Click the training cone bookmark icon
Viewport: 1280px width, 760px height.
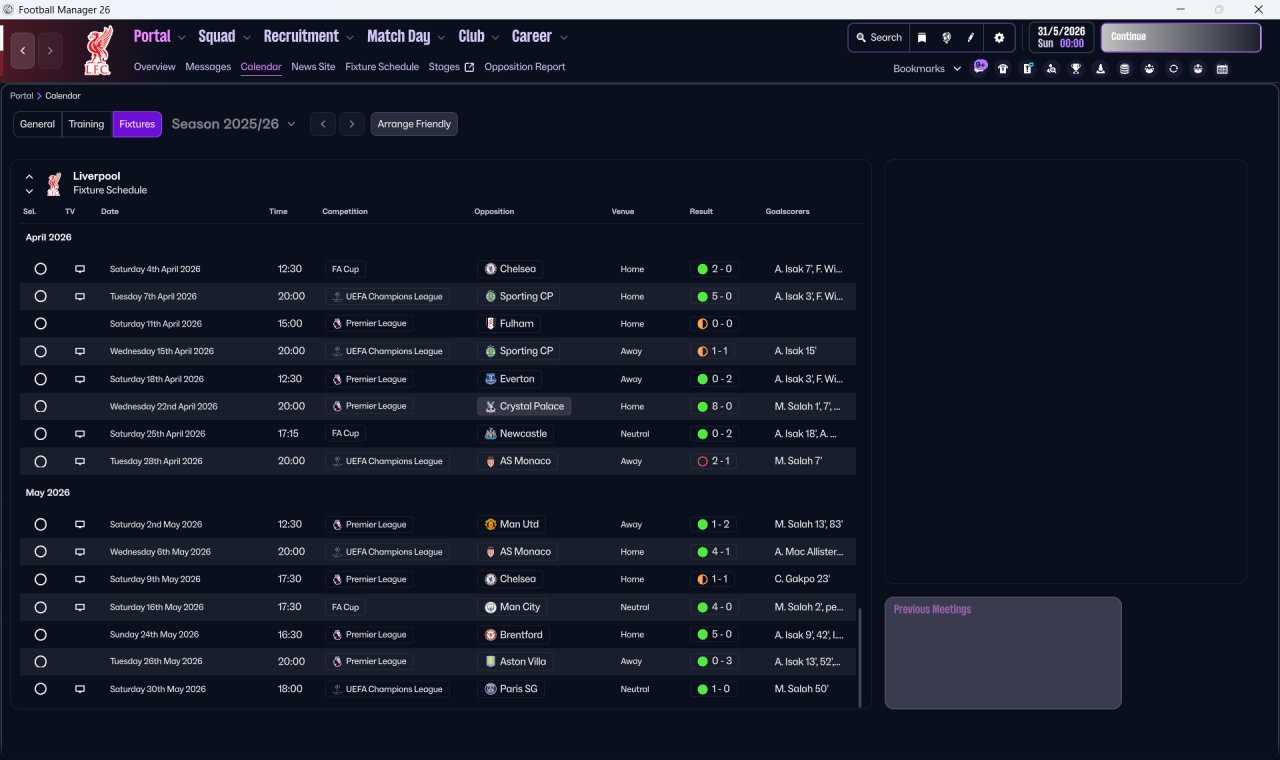coord(1100,69)
